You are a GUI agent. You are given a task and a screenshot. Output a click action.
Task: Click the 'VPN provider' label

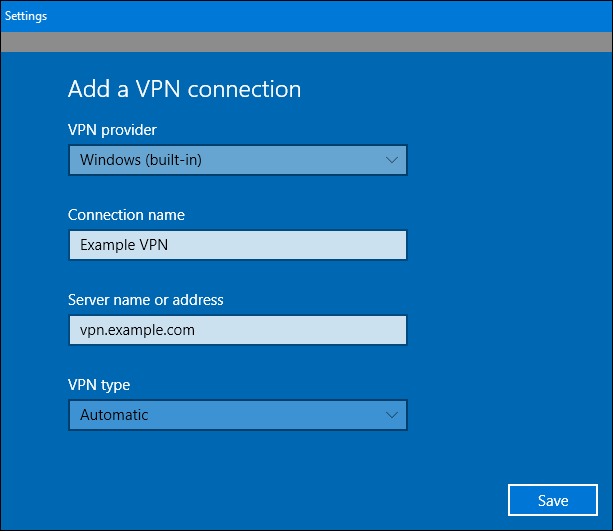(112, 130)
